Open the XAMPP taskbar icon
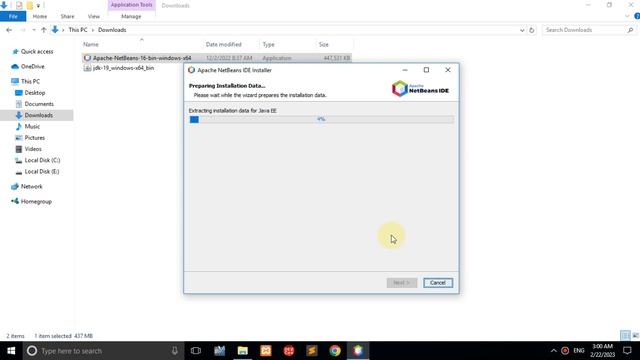640x360 pixels. 266,351
